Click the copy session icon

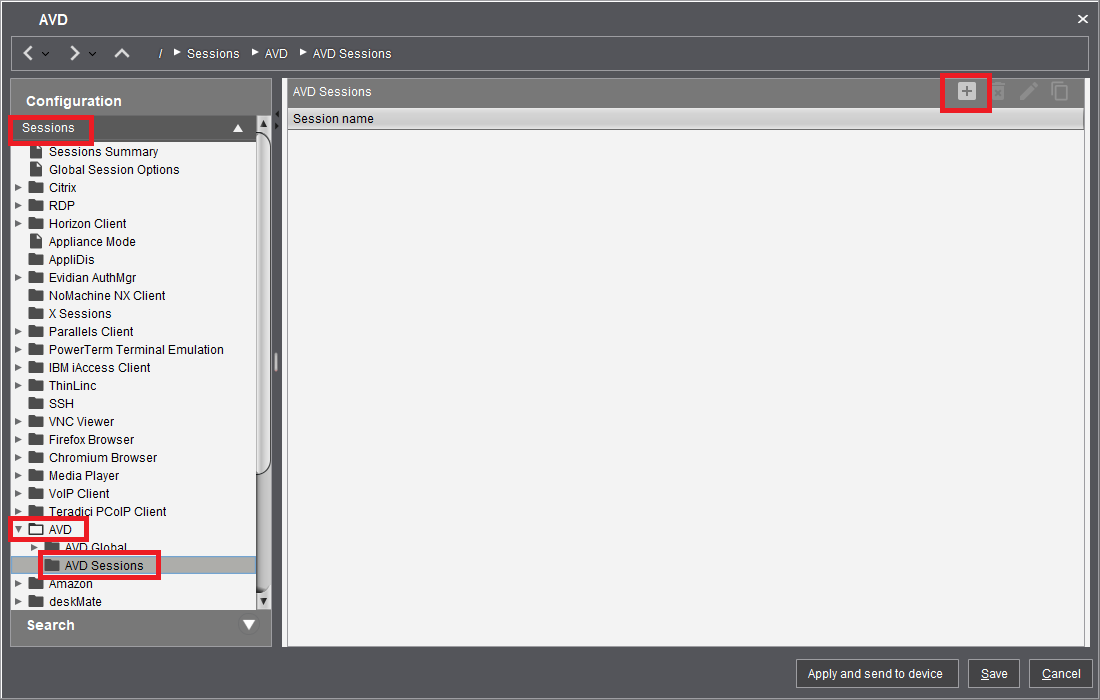coord(1060,92)
